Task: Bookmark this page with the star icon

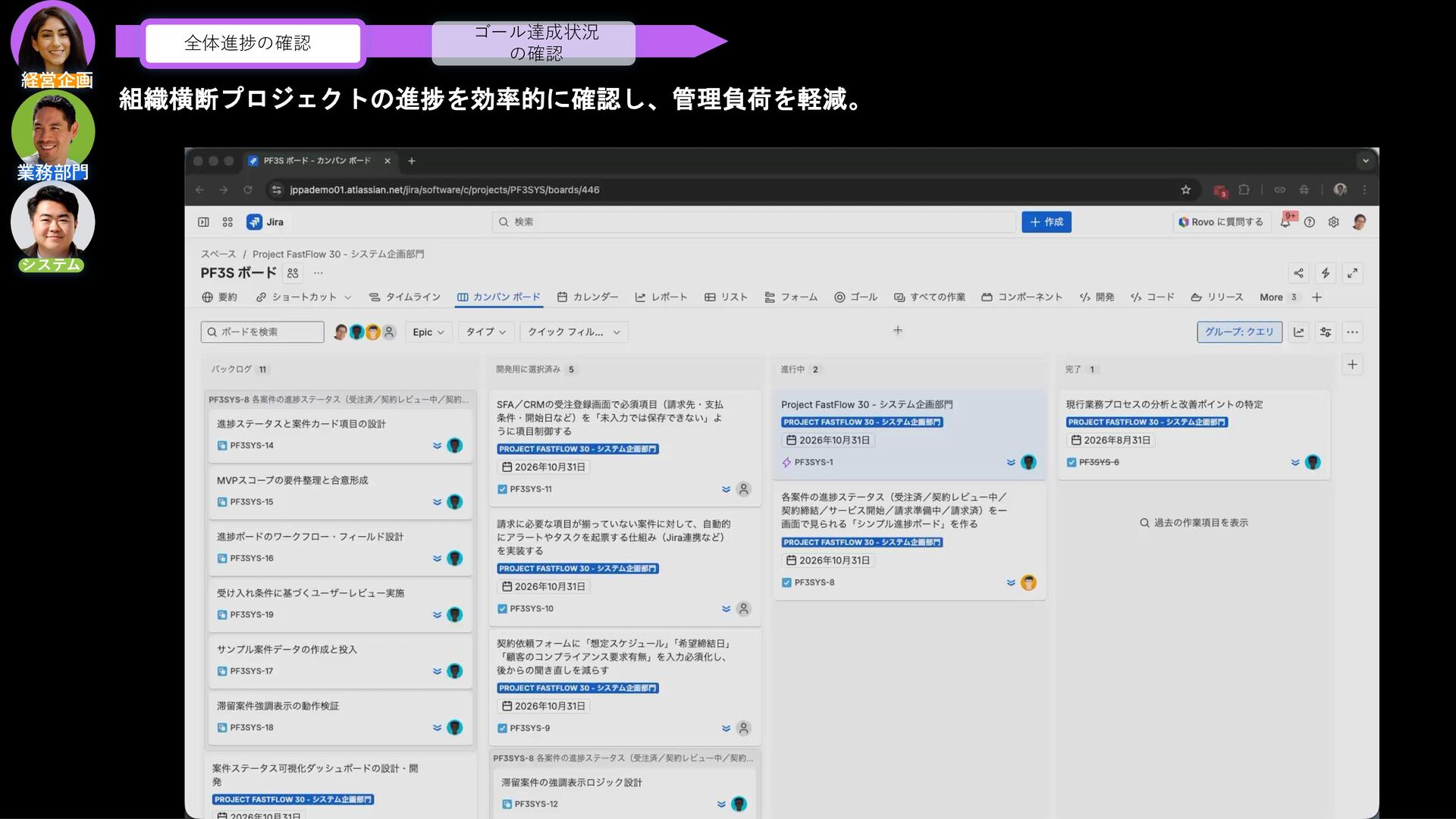Action: click(x=1185, y=190)
